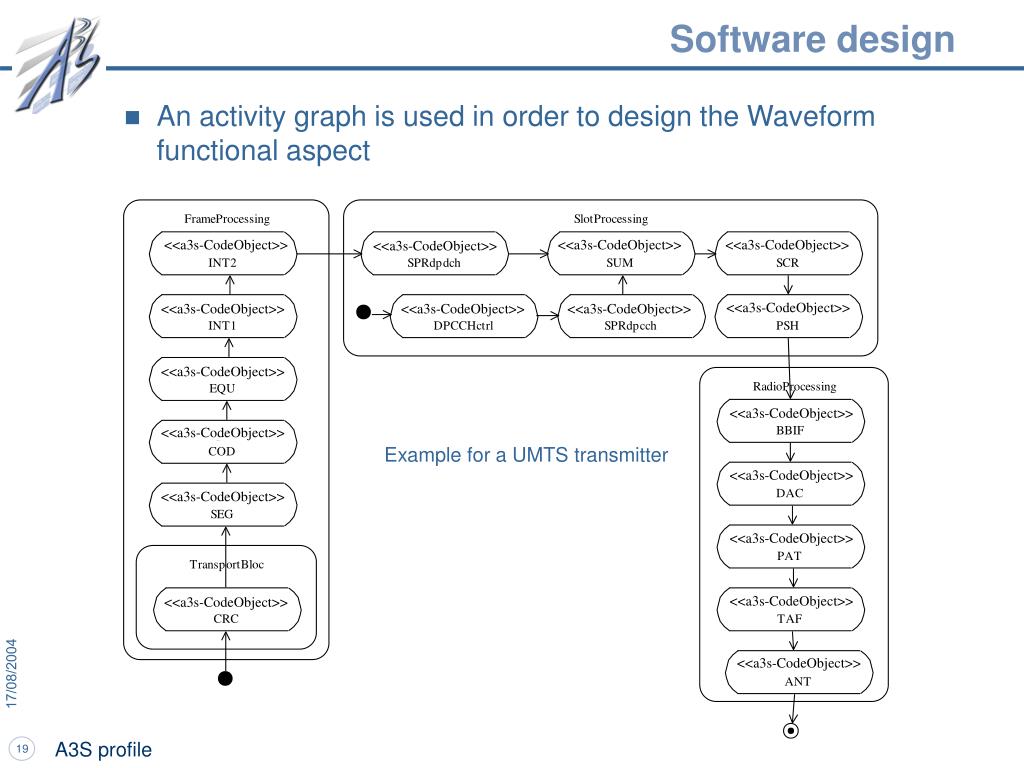Select the COD code object node
Image resolution: width=1024 pixels, height=768 pixels.
click(223, 442)
